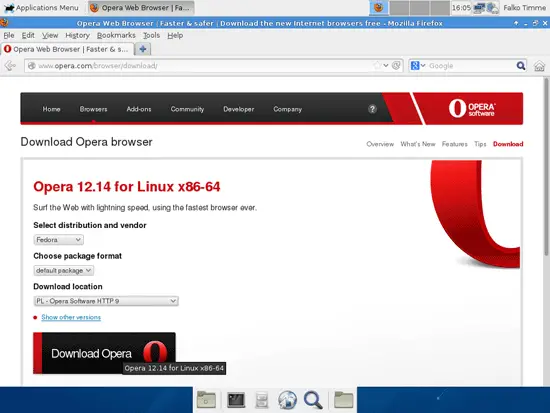Click the Firefox home icon
Screen dimensions: 550x413
tap(539, 66)
